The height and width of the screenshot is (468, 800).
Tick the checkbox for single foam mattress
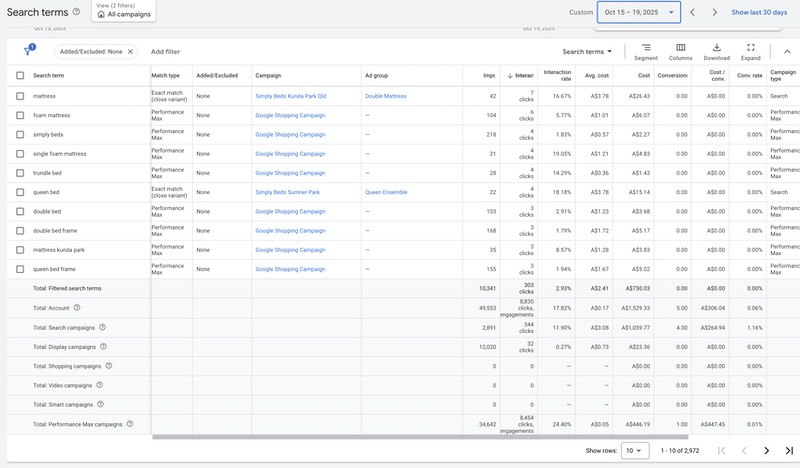pyautogui.click(x=20, y=154)
